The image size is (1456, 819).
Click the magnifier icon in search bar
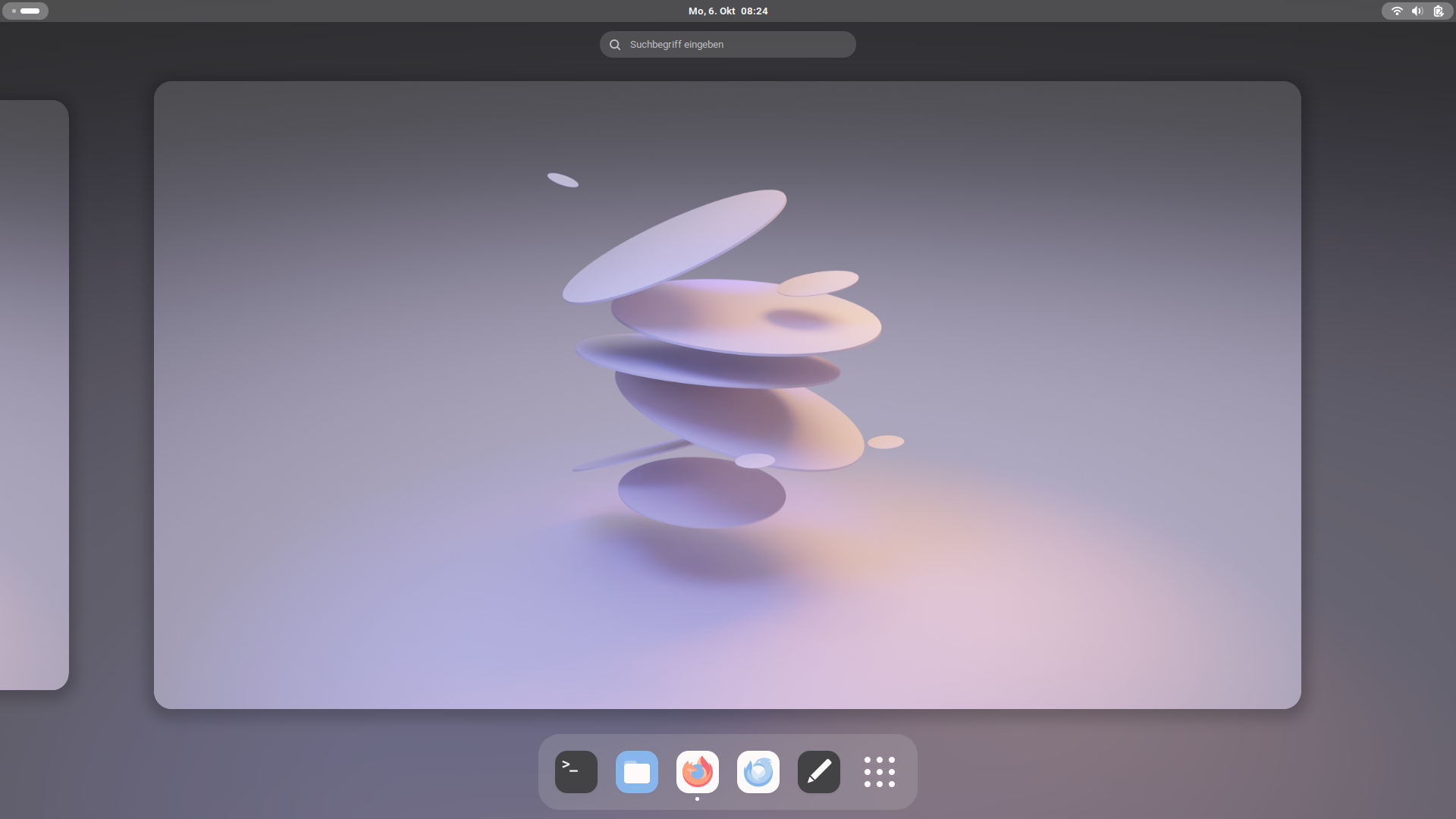click(x=615, y=45)
